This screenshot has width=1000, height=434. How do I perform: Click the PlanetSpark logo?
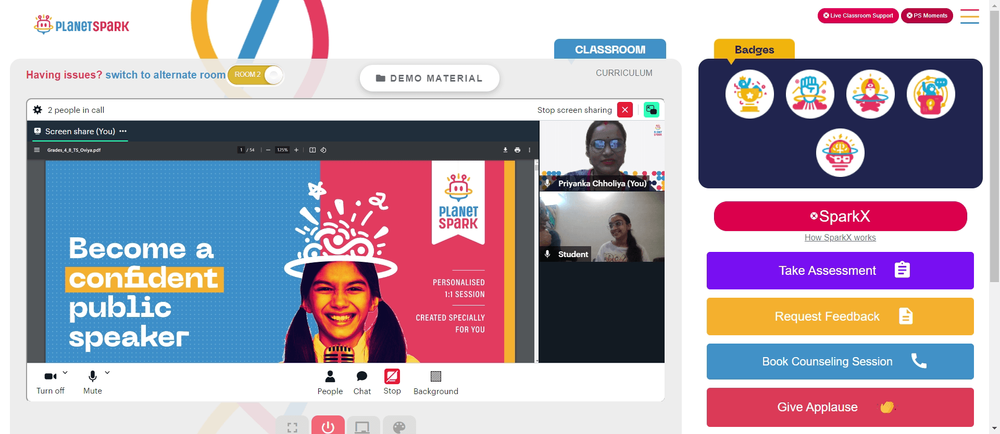[82, 25]
